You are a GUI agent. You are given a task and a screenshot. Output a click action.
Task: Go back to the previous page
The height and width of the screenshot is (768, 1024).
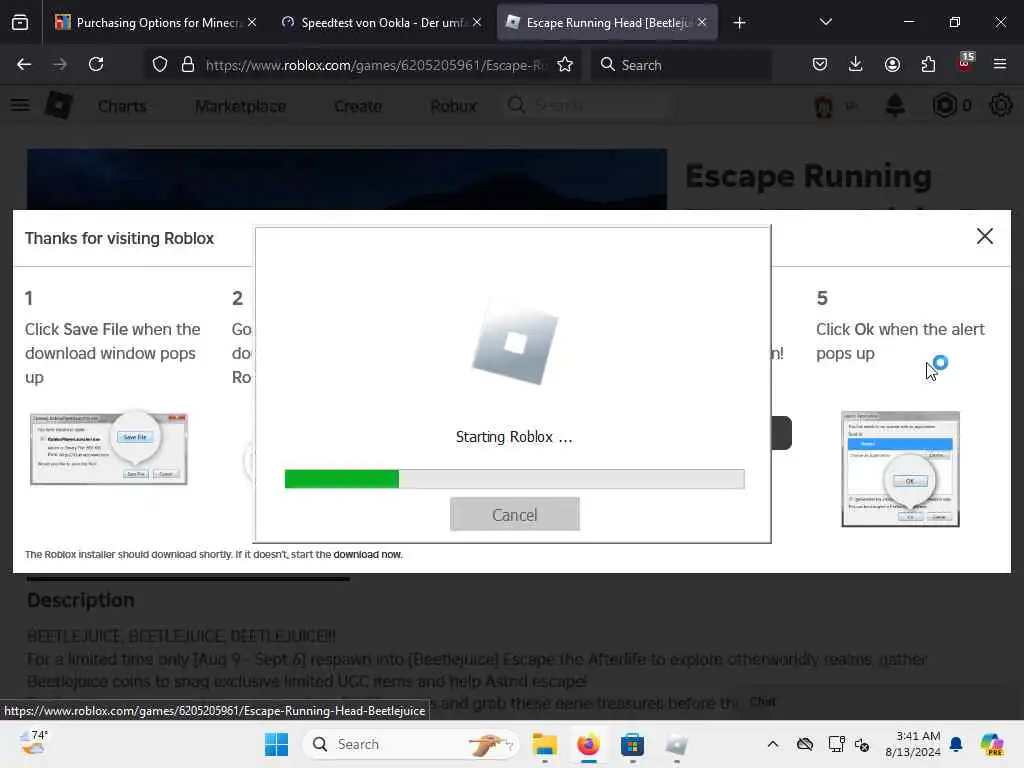pos(24,64)
